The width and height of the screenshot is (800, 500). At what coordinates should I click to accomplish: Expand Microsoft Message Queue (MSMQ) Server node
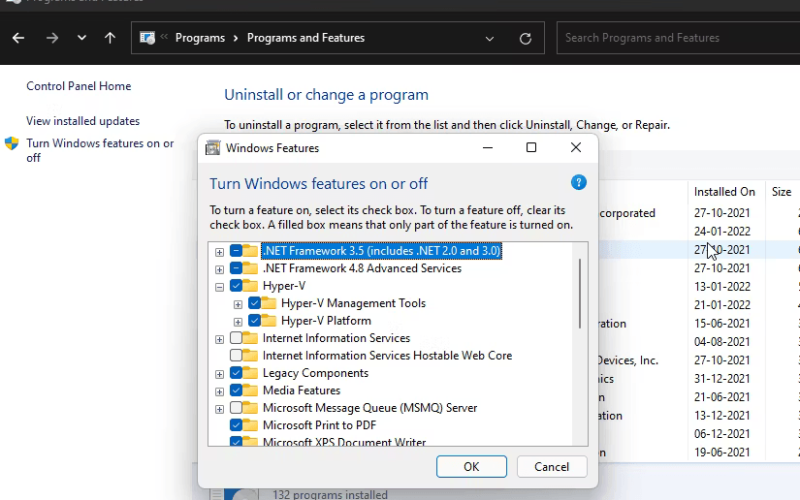[219, 409]
